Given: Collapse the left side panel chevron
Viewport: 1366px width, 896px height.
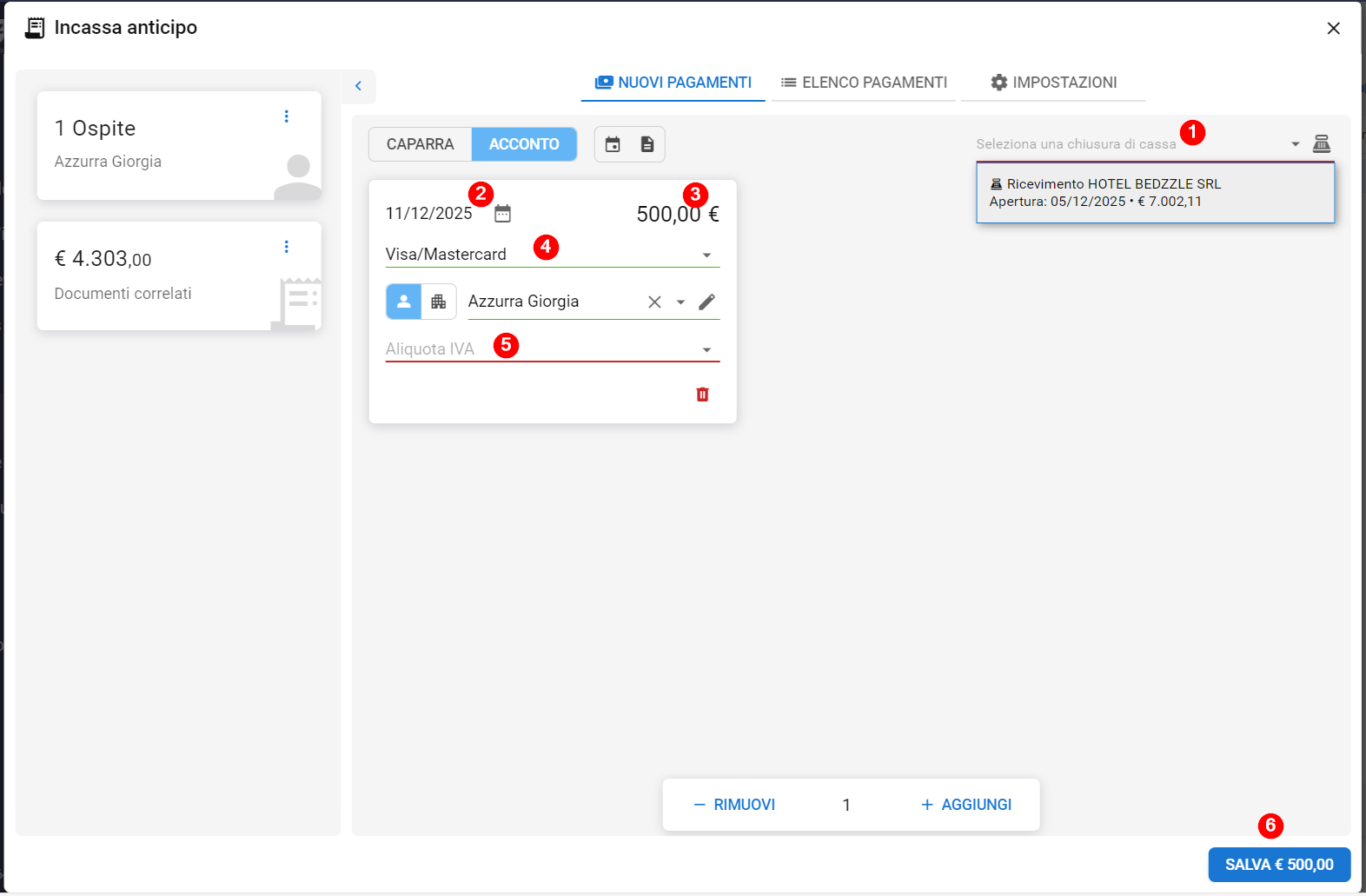Looking at the screenshot, I should point(358,86).
